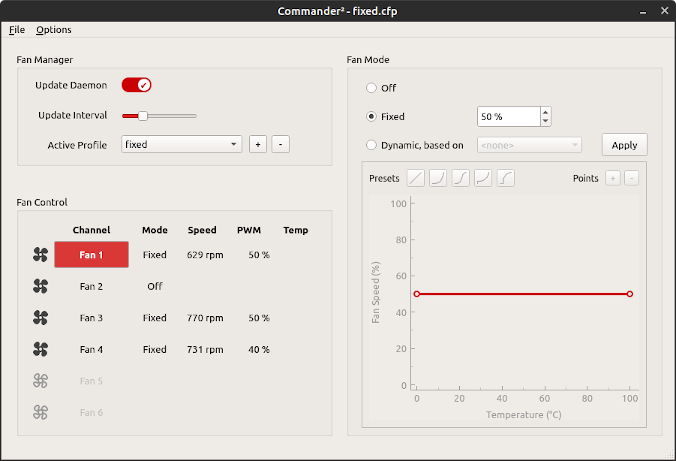Click the 40 % PWM value
Screen dimensions: 676x461
pyautogui.click(x=259, y=349)
